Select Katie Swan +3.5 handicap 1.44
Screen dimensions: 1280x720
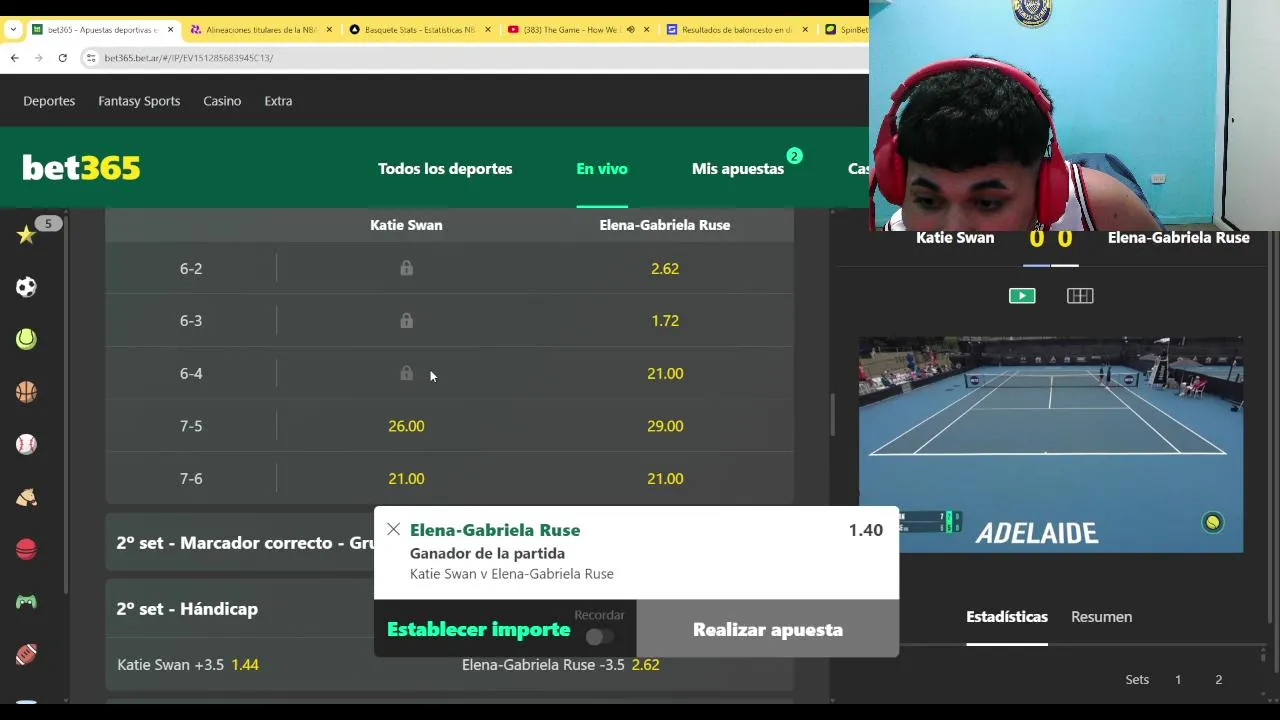point(189,665)
